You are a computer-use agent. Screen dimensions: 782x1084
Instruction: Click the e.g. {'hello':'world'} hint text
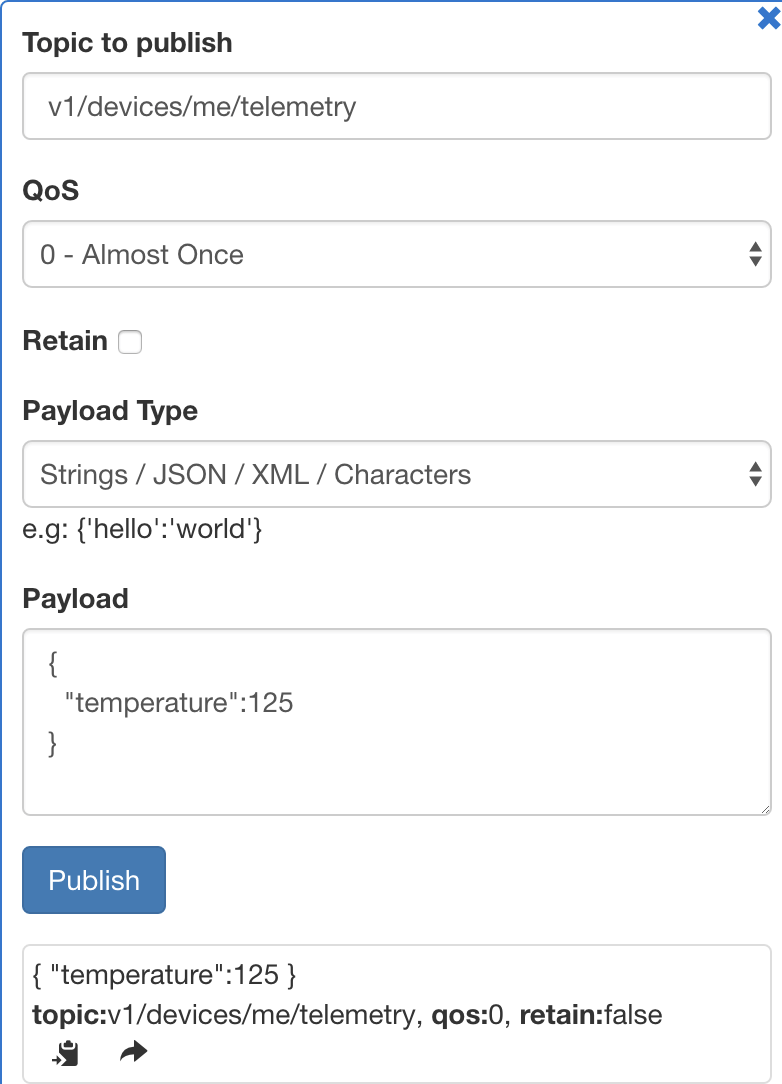point(142,529)
